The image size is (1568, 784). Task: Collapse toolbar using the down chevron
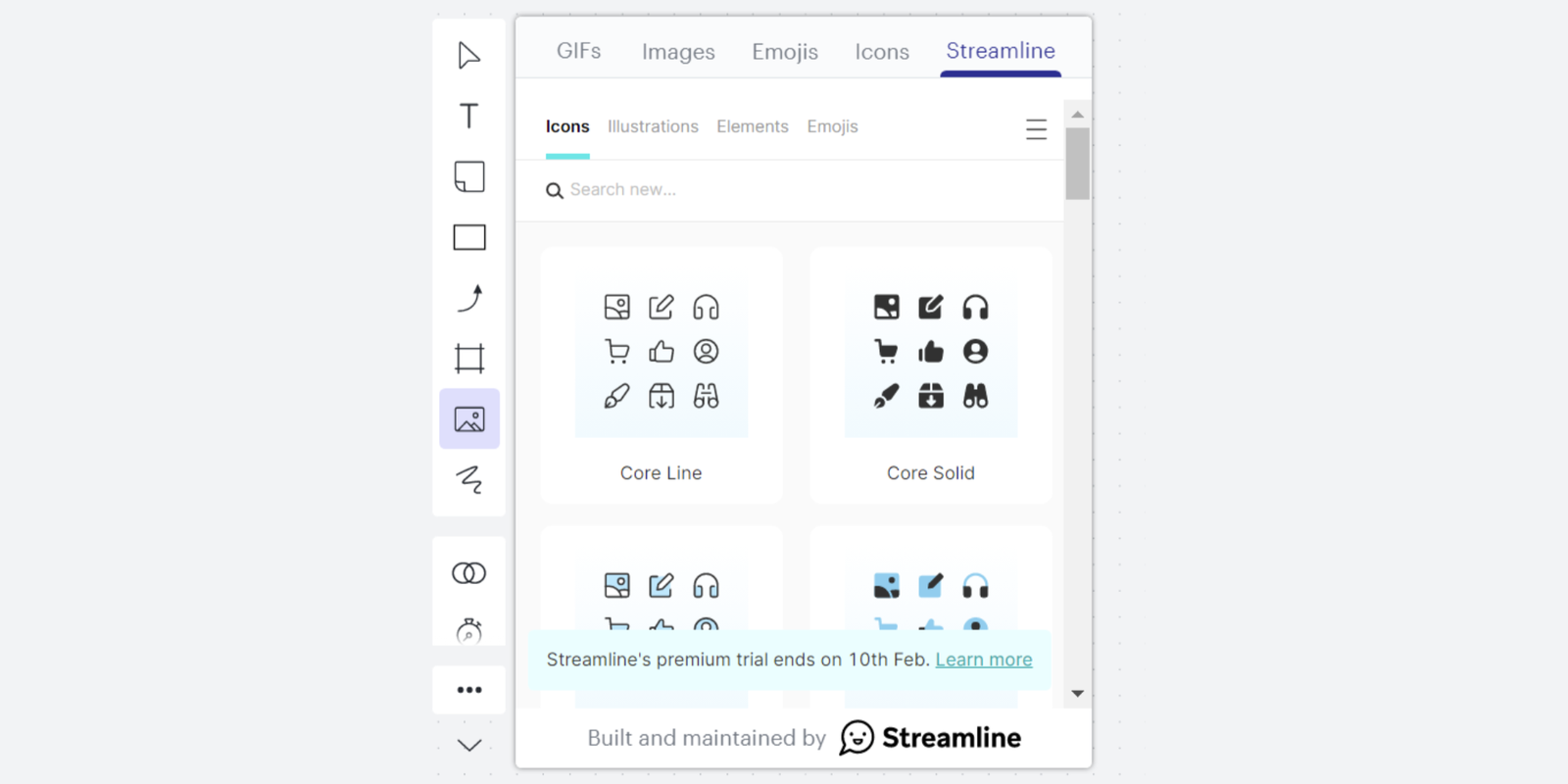[469, 746]
